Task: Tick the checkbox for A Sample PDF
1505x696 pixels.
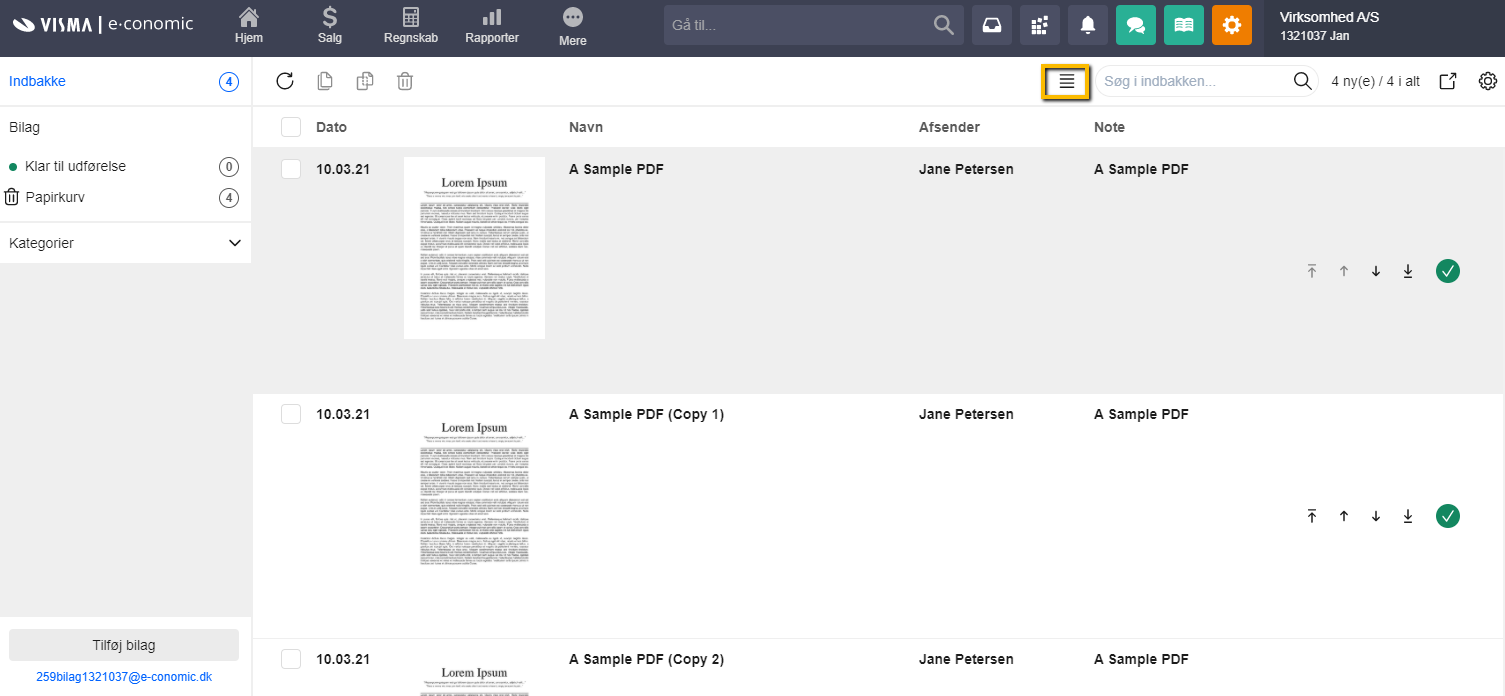Action: (x=291, y=169)
